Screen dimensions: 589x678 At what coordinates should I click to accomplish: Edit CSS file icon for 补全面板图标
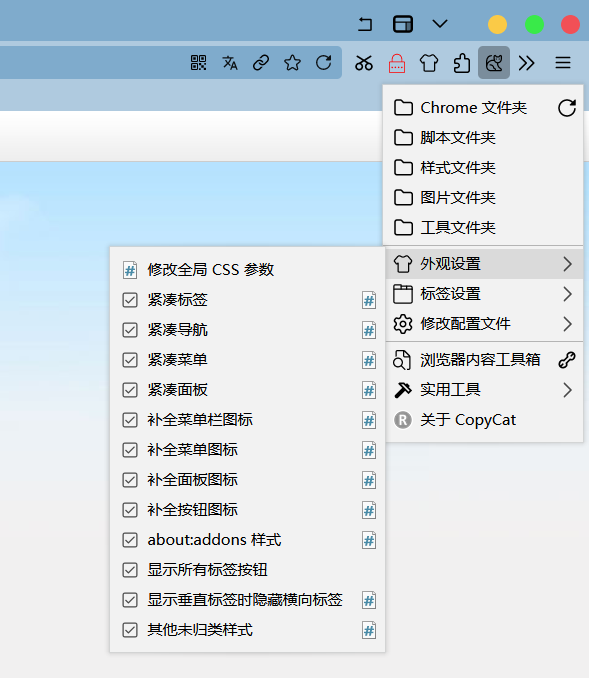pos(369,480)
